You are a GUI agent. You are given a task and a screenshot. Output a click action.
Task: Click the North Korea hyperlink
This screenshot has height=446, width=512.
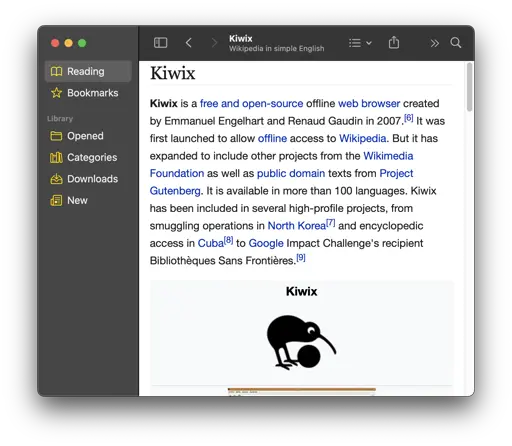pos(297,226)
